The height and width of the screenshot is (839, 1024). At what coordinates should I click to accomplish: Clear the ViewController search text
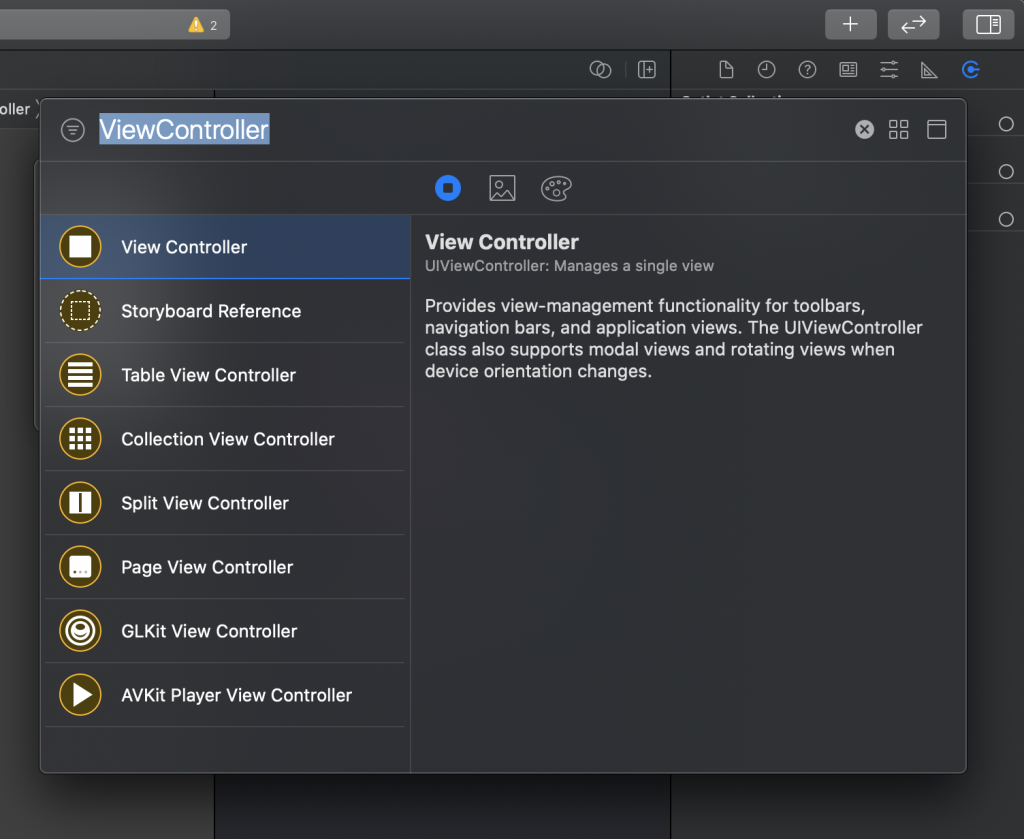click(864, 129)
